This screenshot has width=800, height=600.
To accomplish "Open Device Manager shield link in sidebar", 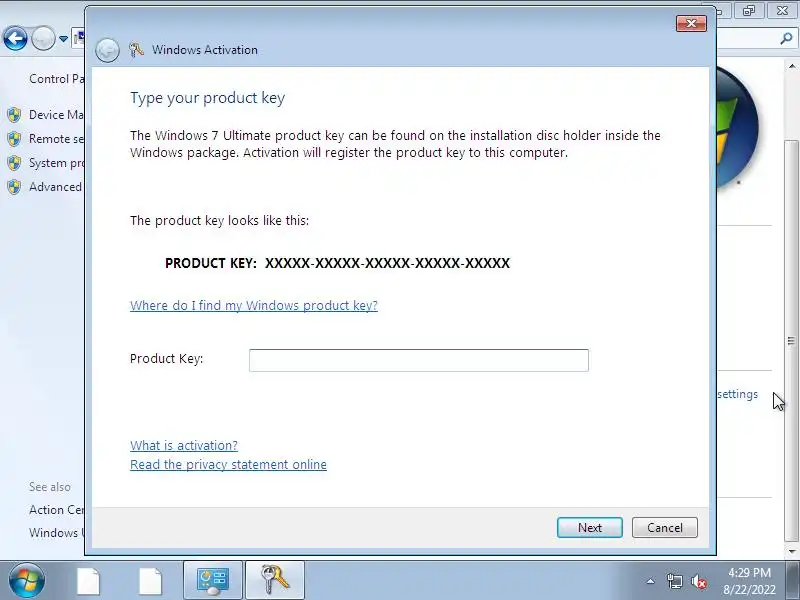I will click(x=56, y=114).
